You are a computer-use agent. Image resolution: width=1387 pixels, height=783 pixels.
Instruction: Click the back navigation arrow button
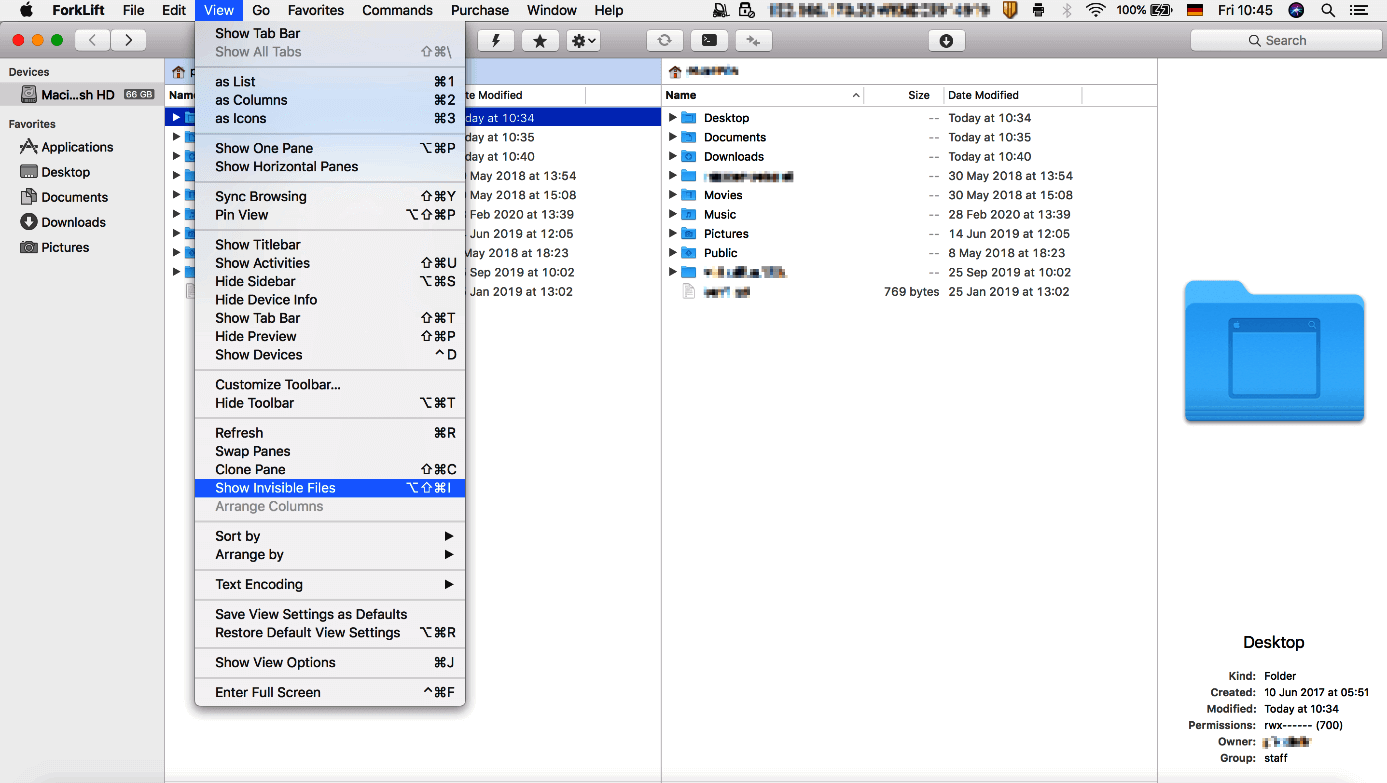point(91,40)
